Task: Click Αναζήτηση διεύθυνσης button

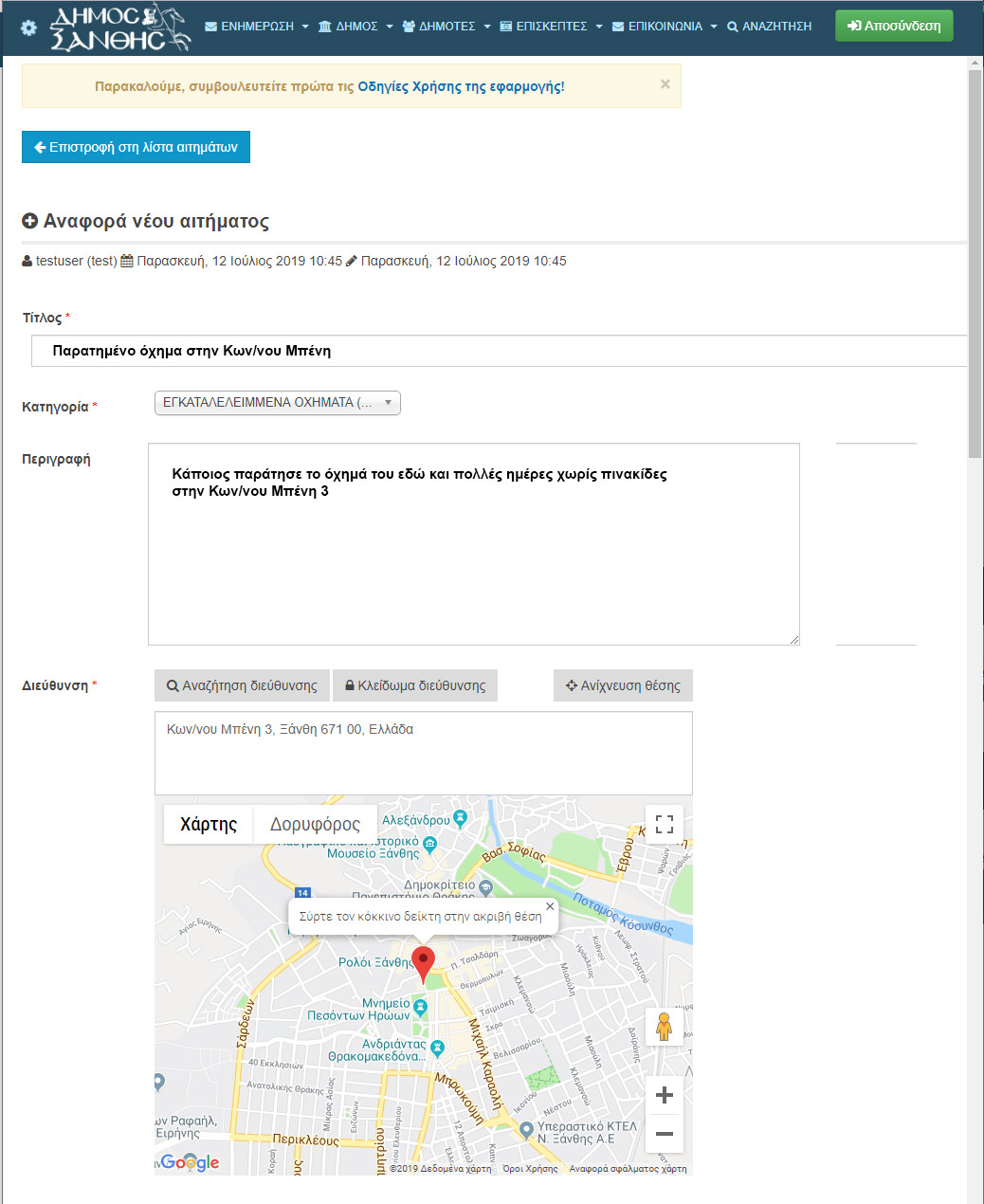Action: pyautogui.click(x=242, y=685)
